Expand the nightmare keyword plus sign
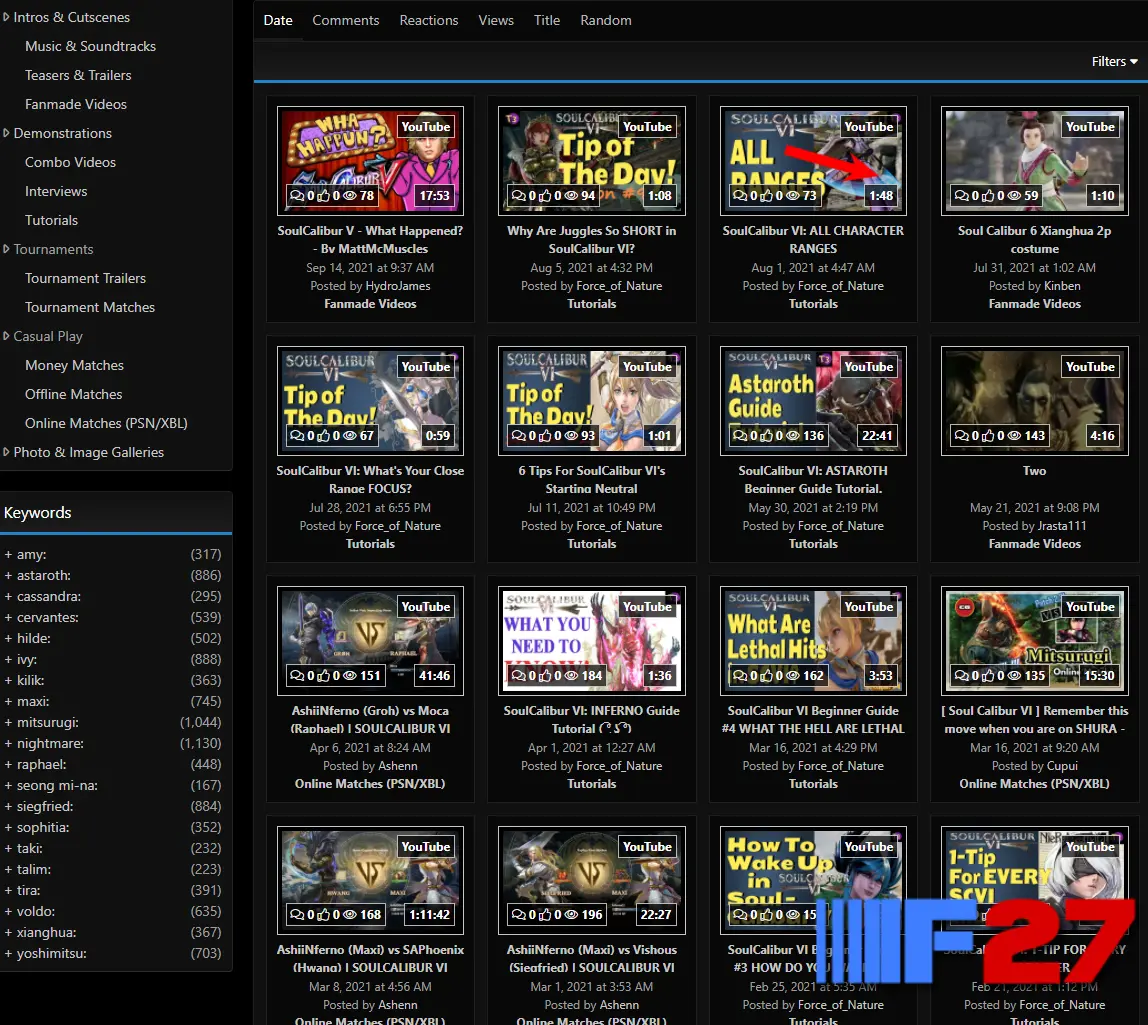This screenshot has width=1148, height=1025. pyautogui.click(x=8, y=744)
